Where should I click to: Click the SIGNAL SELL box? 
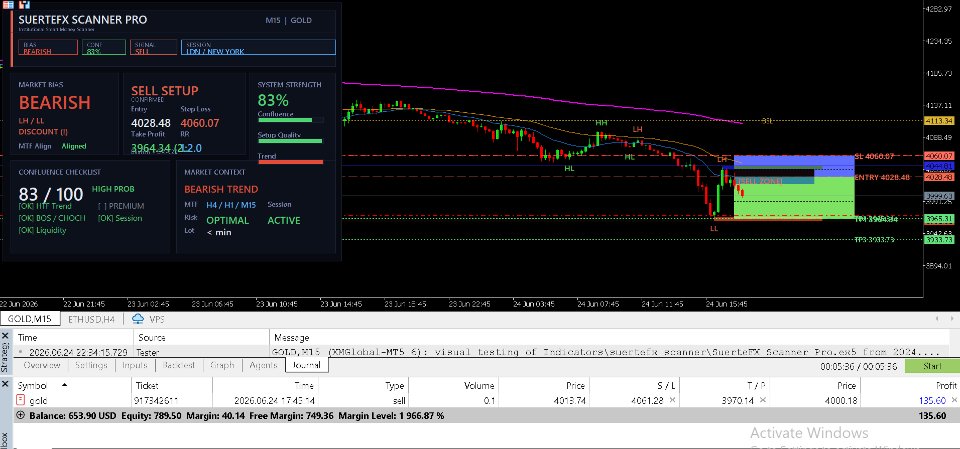pyautogui.click(x=153, y=48)
